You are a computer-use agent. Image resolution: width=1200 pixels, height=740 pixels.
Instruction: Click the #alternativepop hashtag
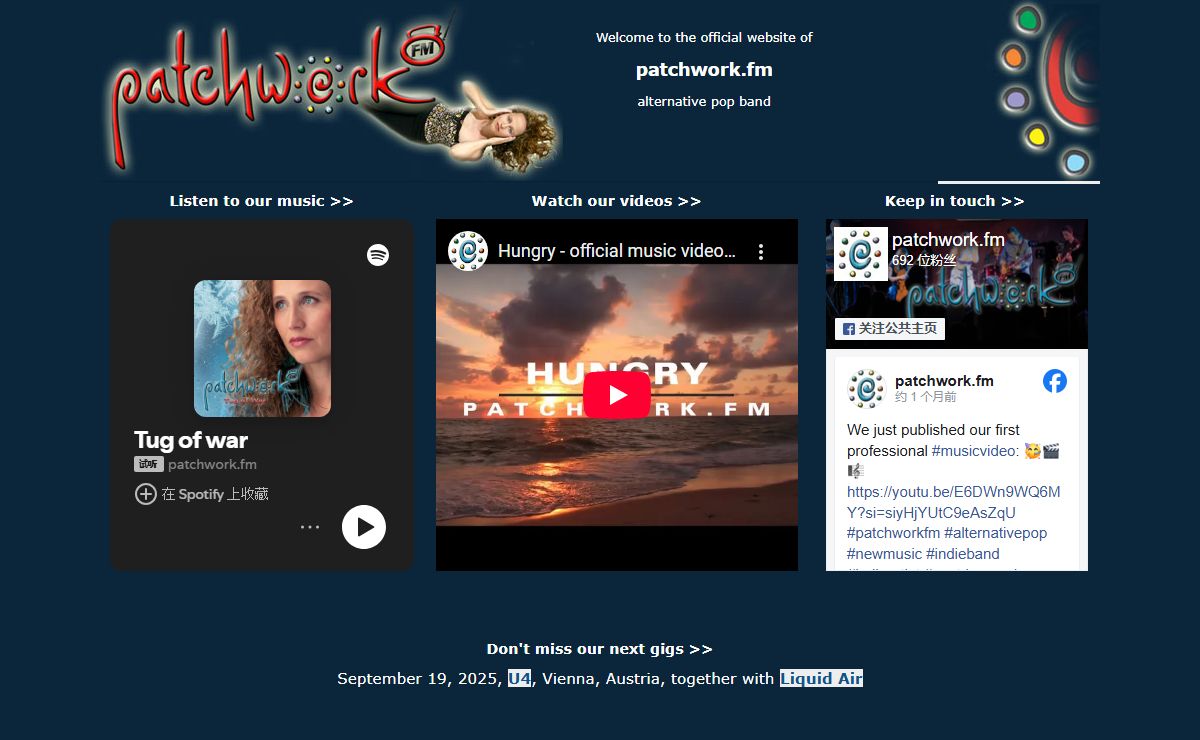(995, 533)
